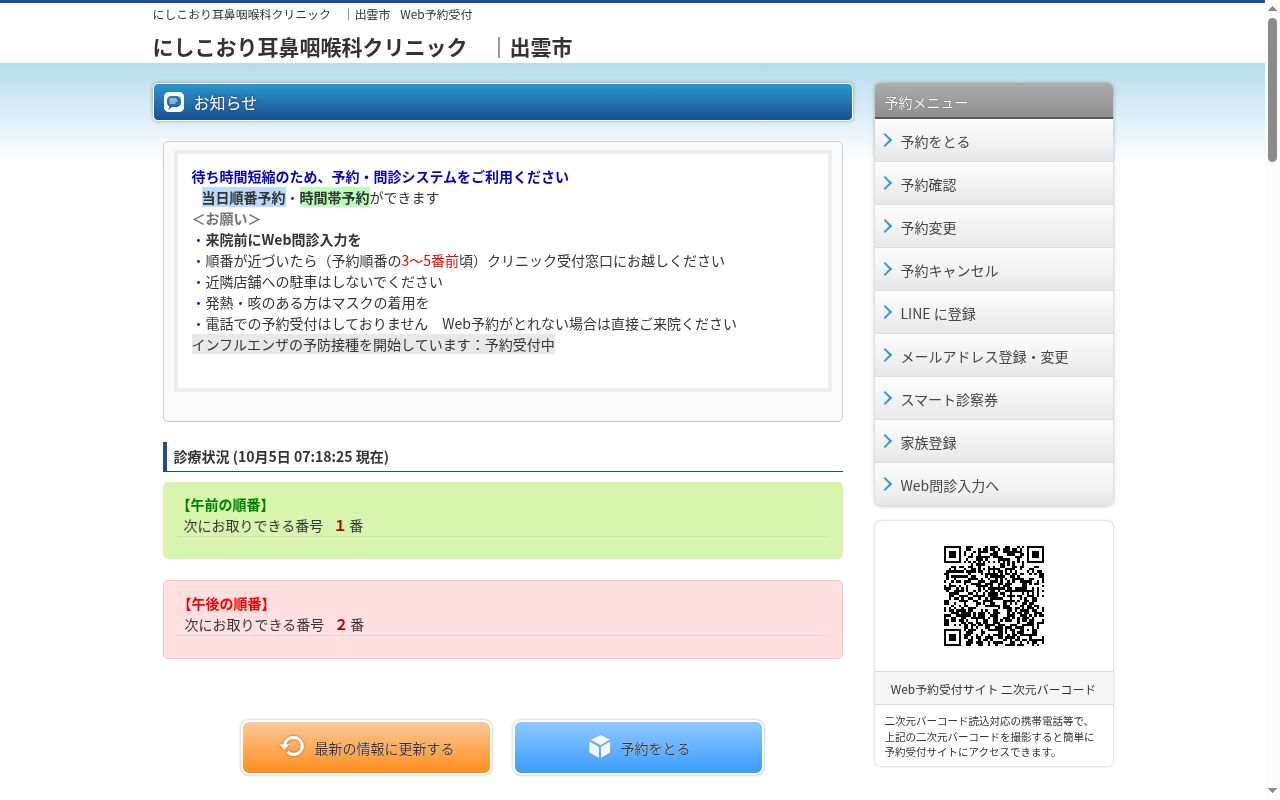Open 予約をとる in the sidebar menu
1280x800 pixels.
(994, 141)
